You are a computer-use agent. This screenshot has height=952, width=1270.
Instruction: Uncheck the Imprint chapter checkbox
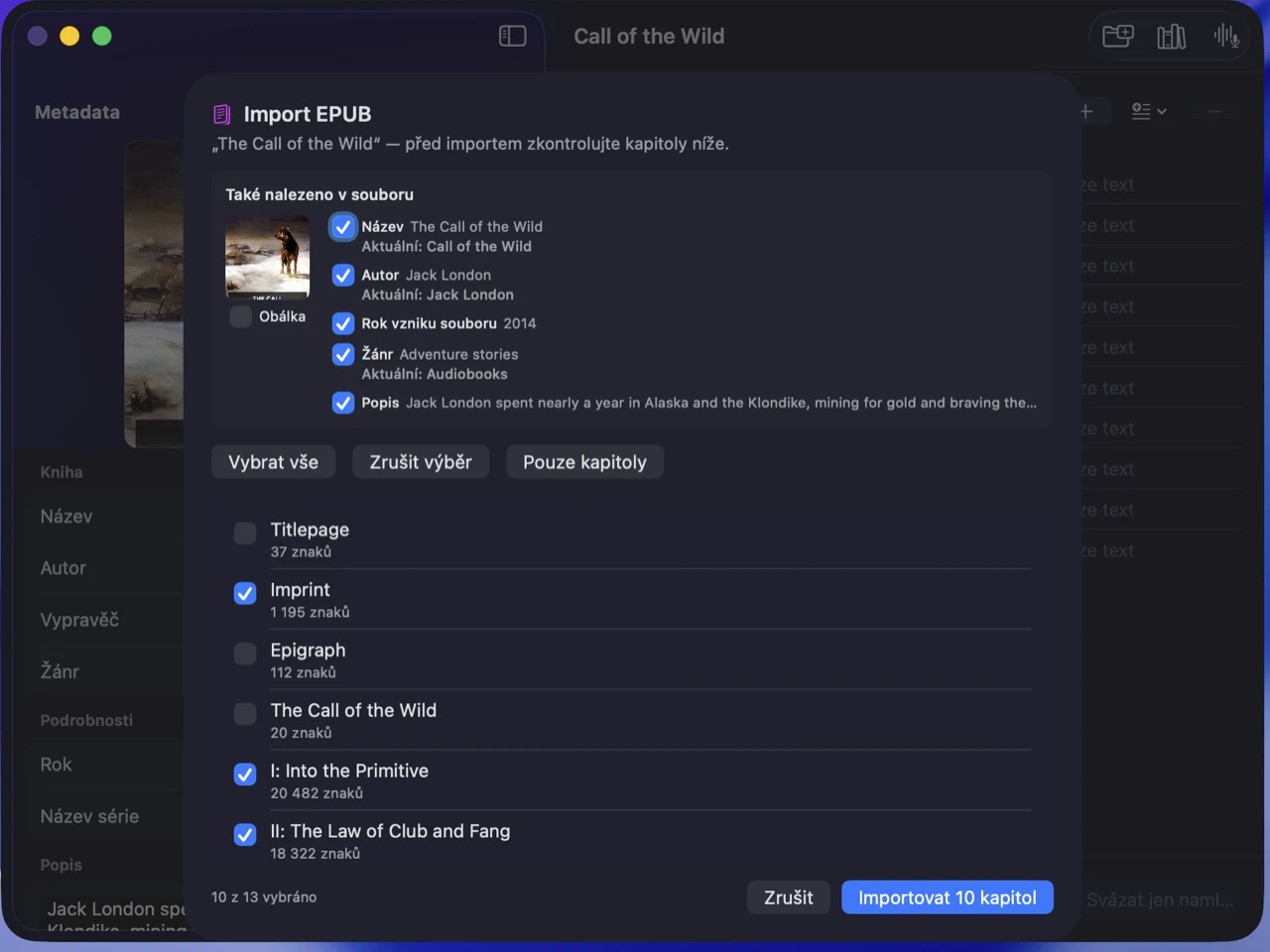(245, 593)
